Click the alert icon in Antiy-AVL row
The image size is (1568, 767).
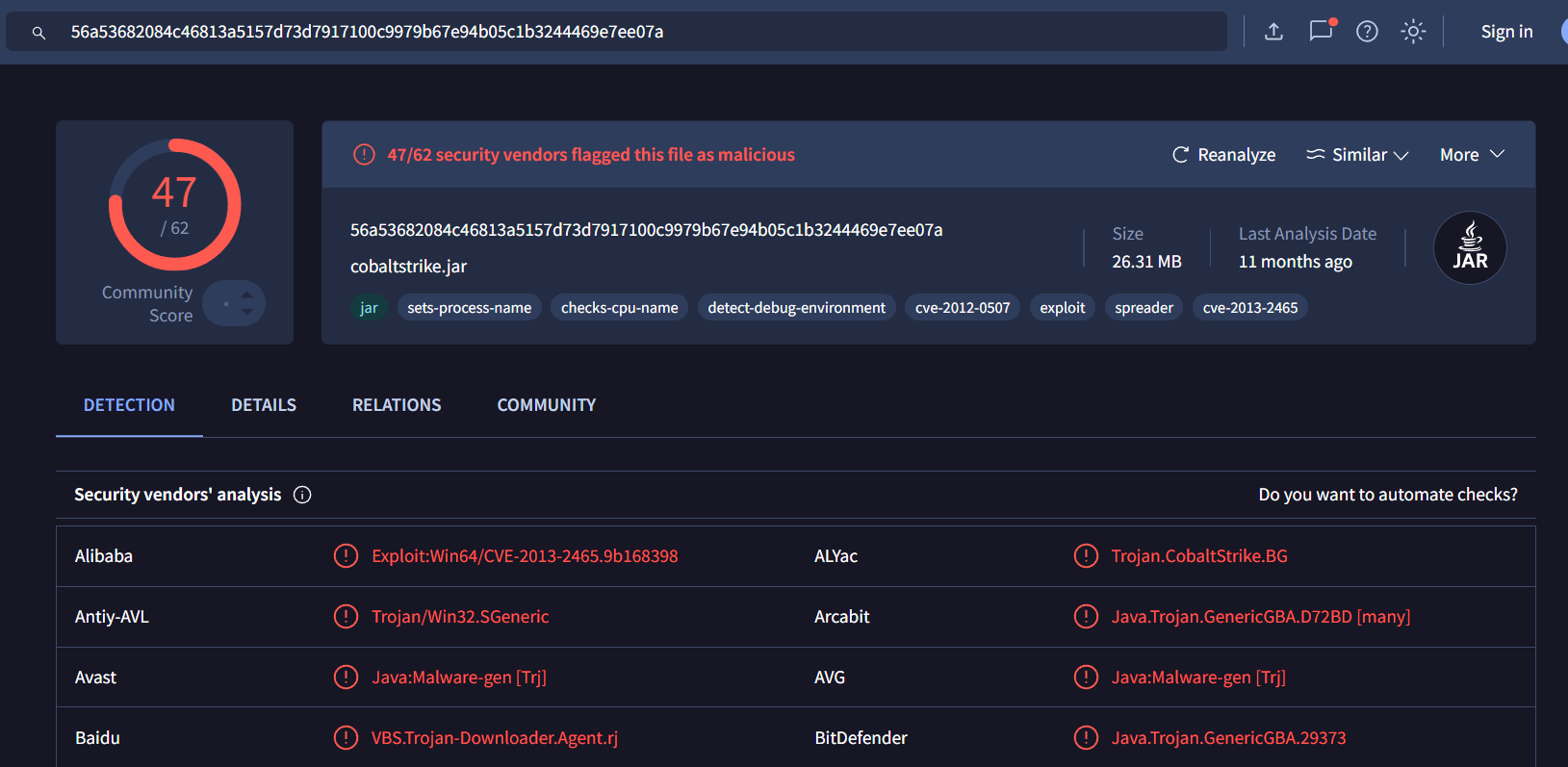tap(346, 617)
